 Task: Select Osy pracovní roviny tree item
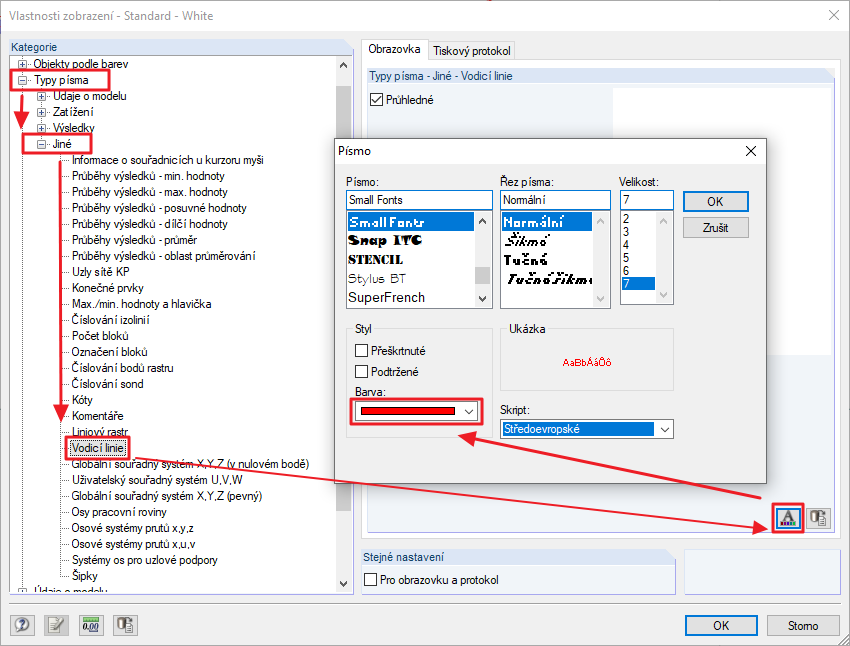tap(119, 512)
